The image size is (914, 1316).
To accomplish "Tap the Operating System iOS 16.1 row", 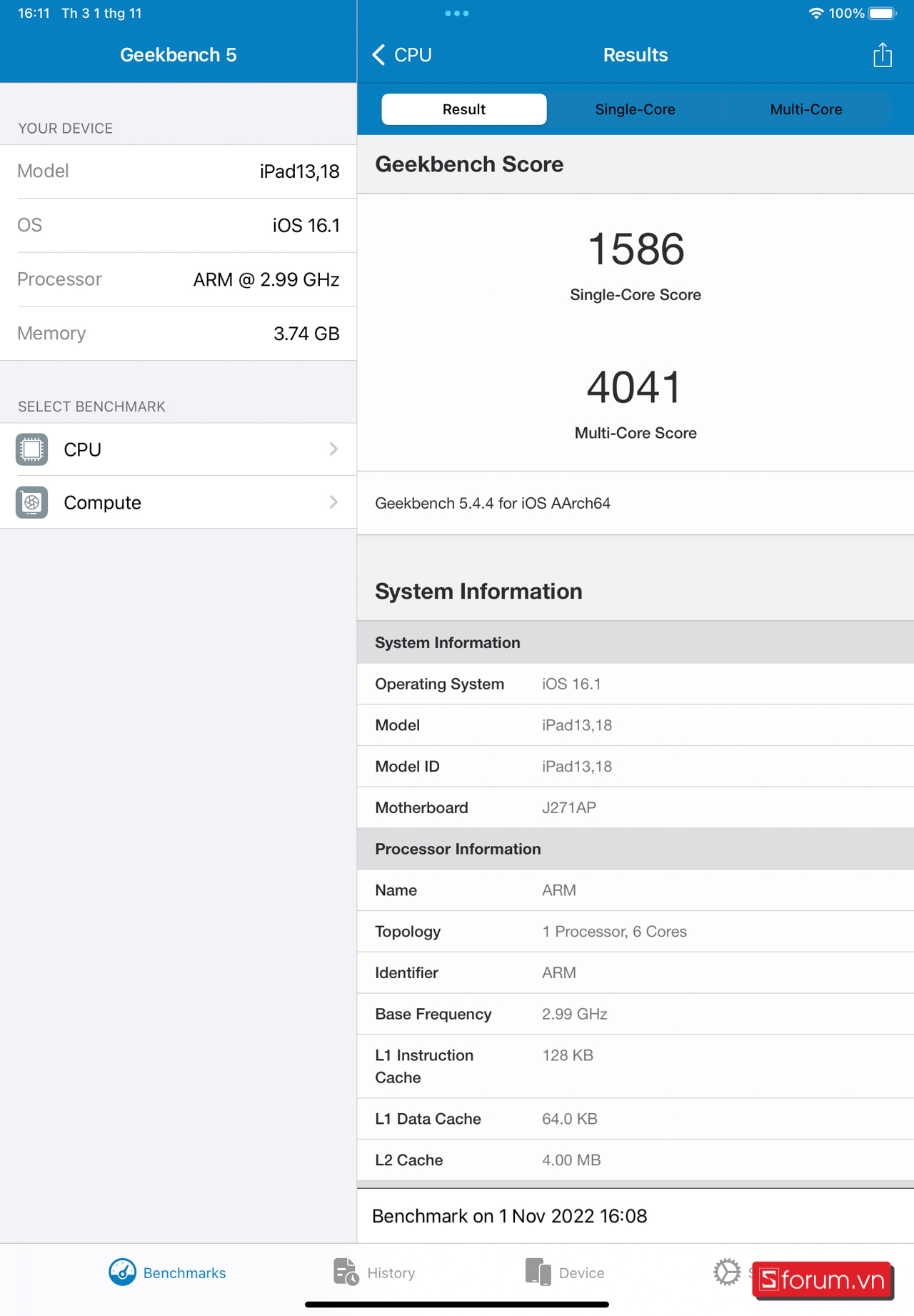I will [x=636, y=684].
